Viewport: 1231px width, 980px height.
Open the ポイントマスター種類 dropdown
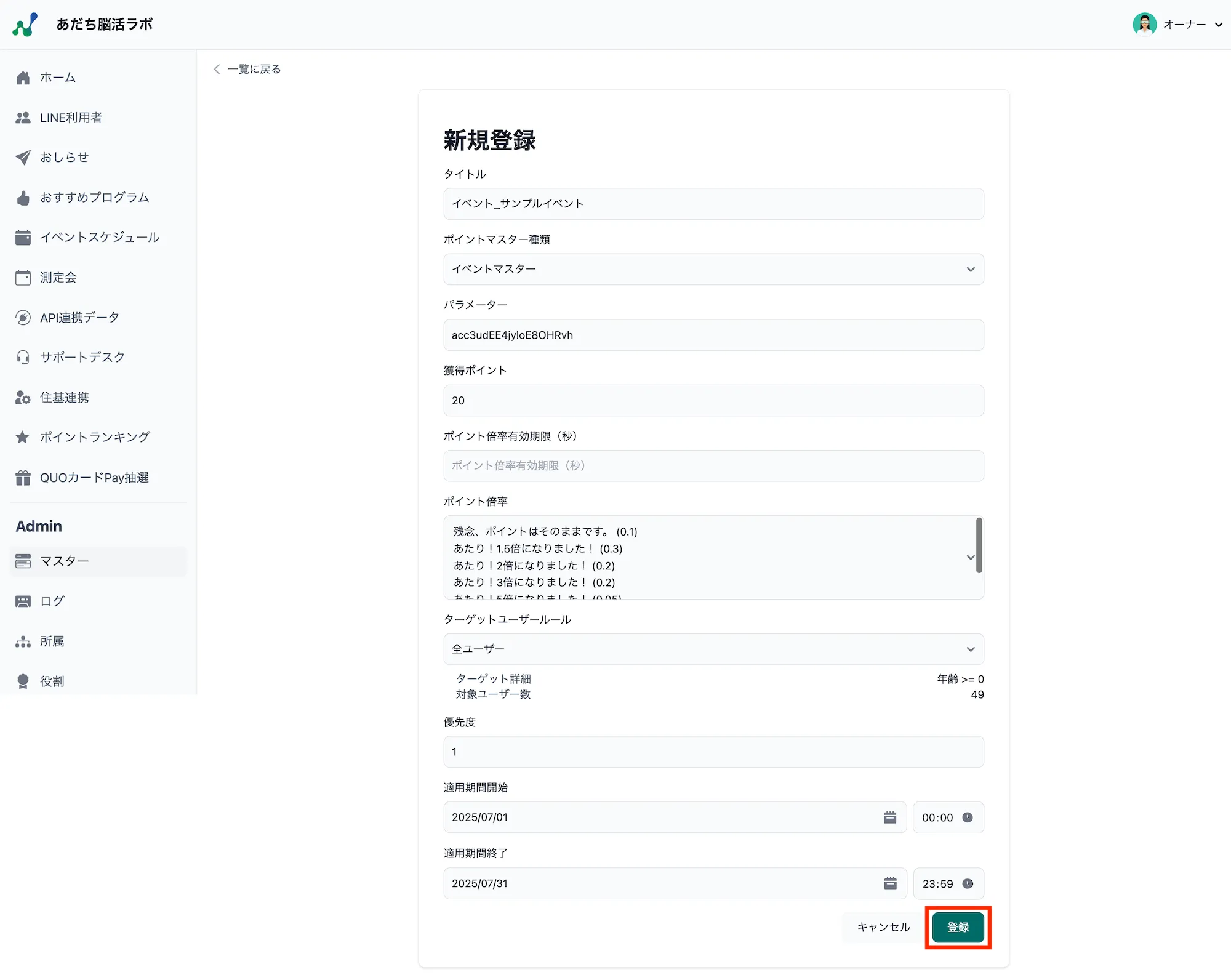pos(713,269)
